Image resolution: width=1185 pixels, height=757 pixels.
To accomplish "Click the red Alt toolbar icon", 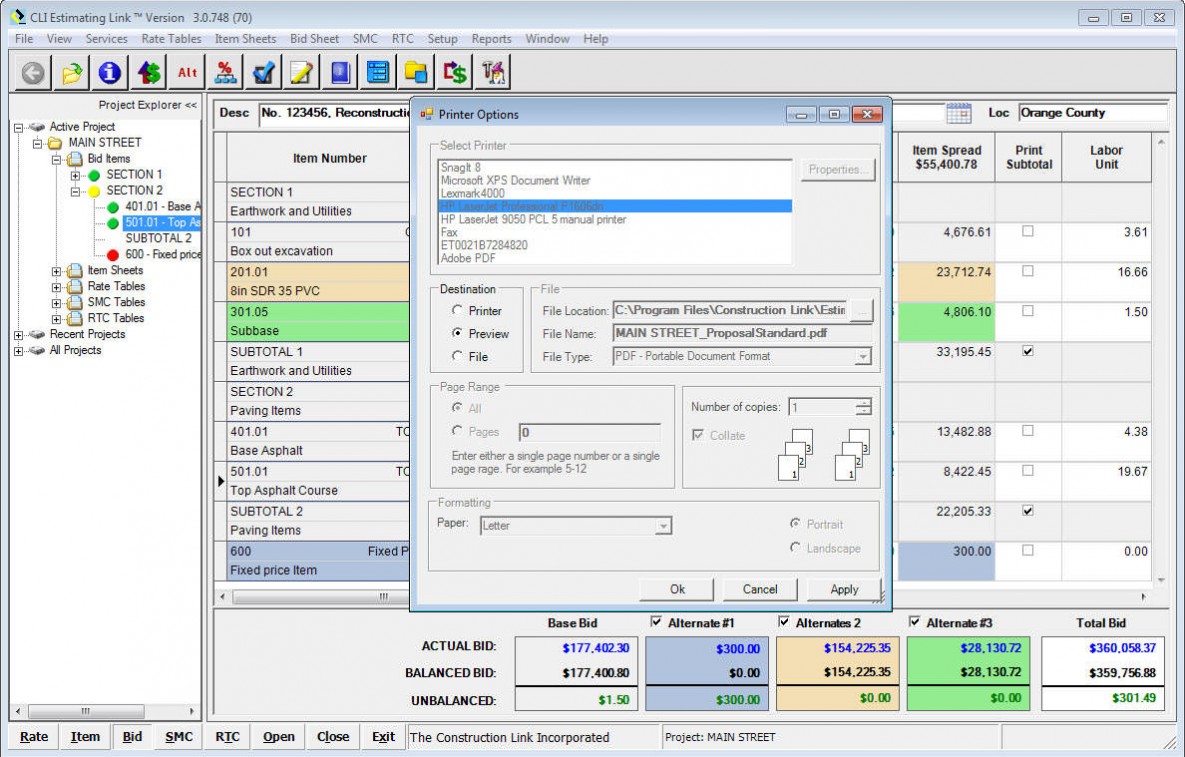I will (x=187, y=73).
